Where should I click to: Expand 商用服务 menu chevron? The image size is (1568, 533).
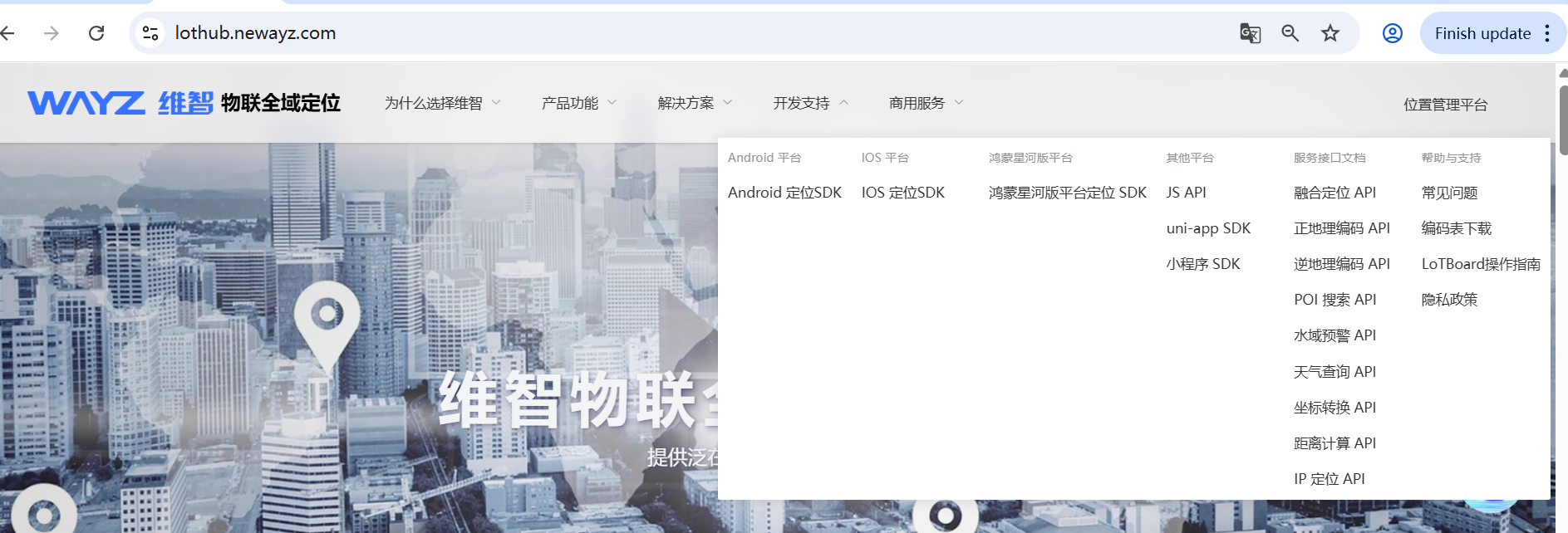click(x=958, y=103)
